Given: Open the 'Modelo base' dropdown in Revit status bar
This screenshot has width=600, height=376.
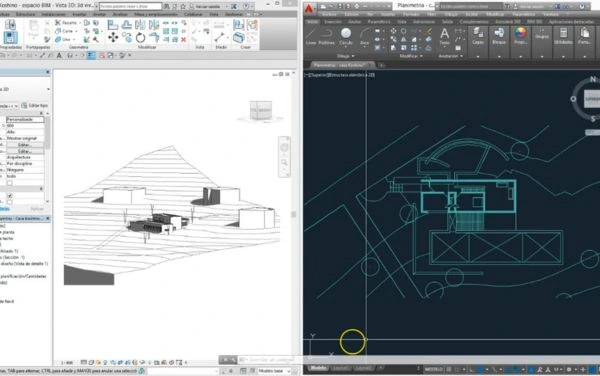Looking at the screenshot, I should (x=274, y=371).
